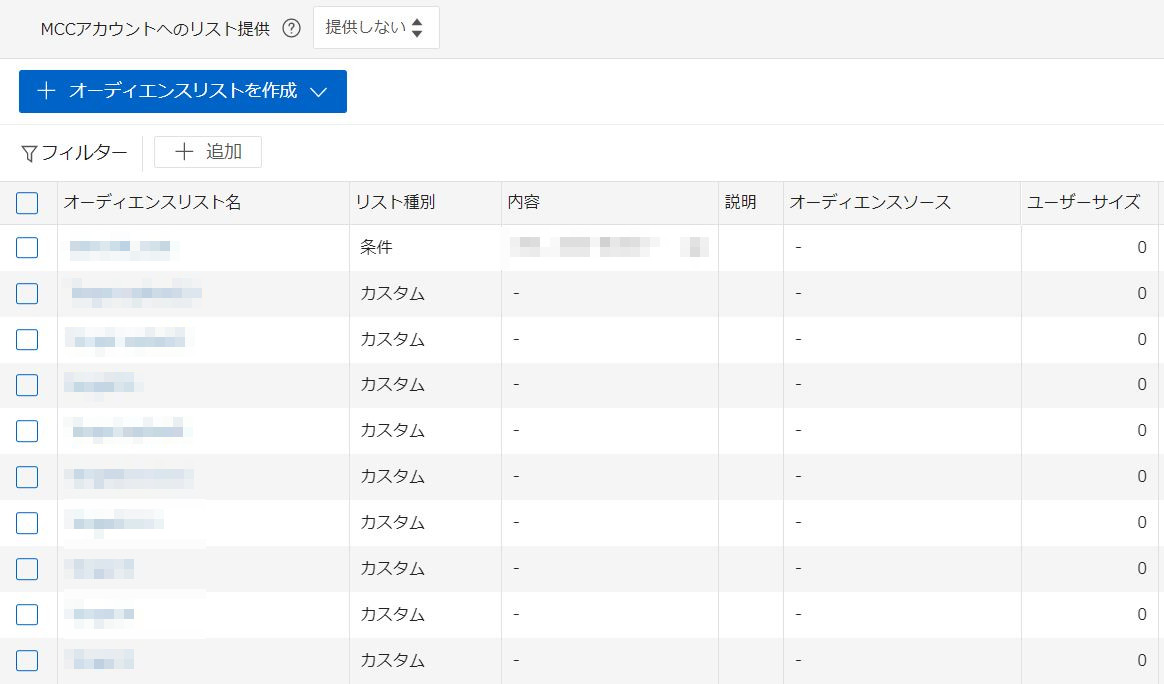
Task: Sort by リスト種別 column header
Action: [395, 203]
